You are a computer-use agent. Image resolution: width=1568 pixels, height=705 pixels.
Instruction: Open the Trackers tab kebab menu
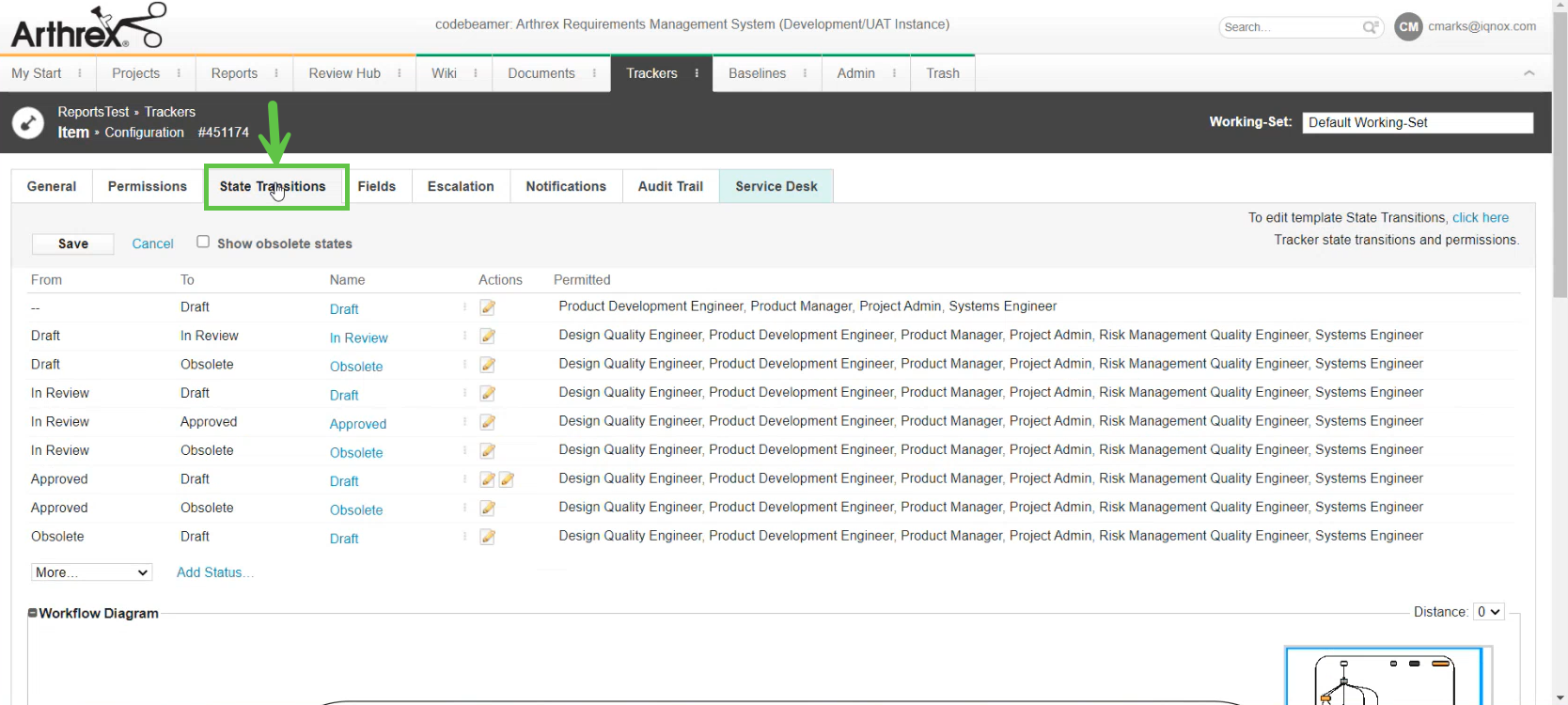tap(697, 73)
